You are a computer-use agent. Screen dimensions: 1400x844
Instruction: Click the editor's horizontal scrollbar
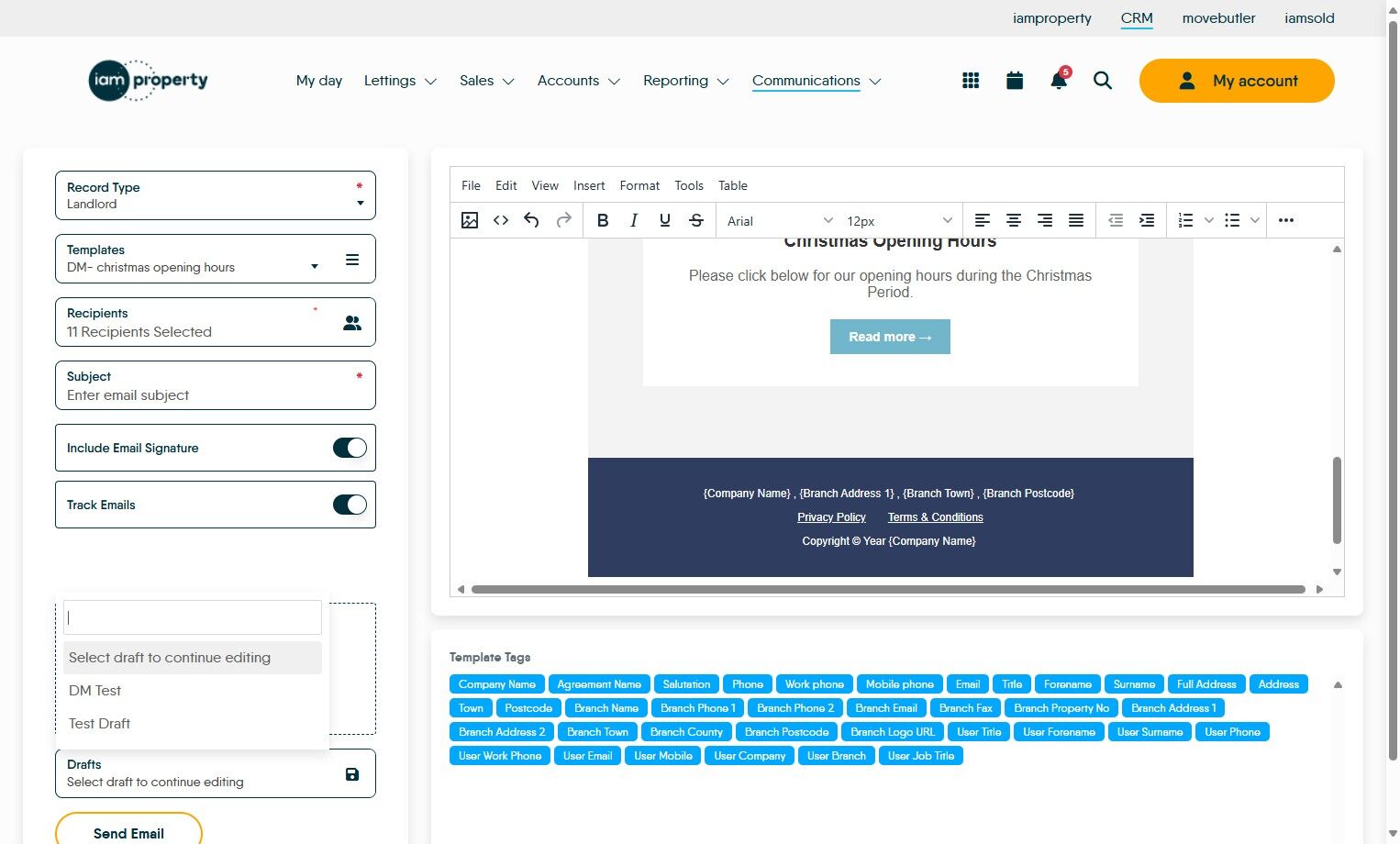click(x=888, y=589)
